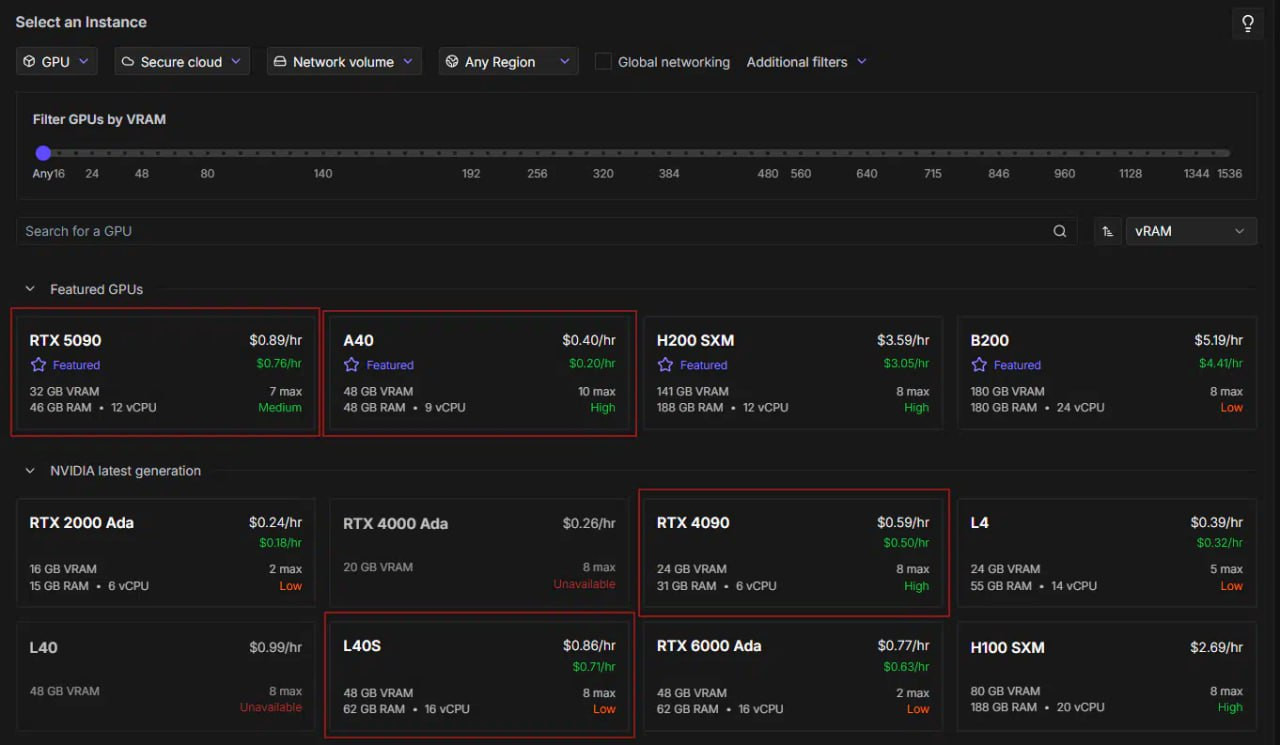This screenshot has width=1280, height=745.
Task: Collapse the NVIDIA latest generation section
Action: [30, 471]
